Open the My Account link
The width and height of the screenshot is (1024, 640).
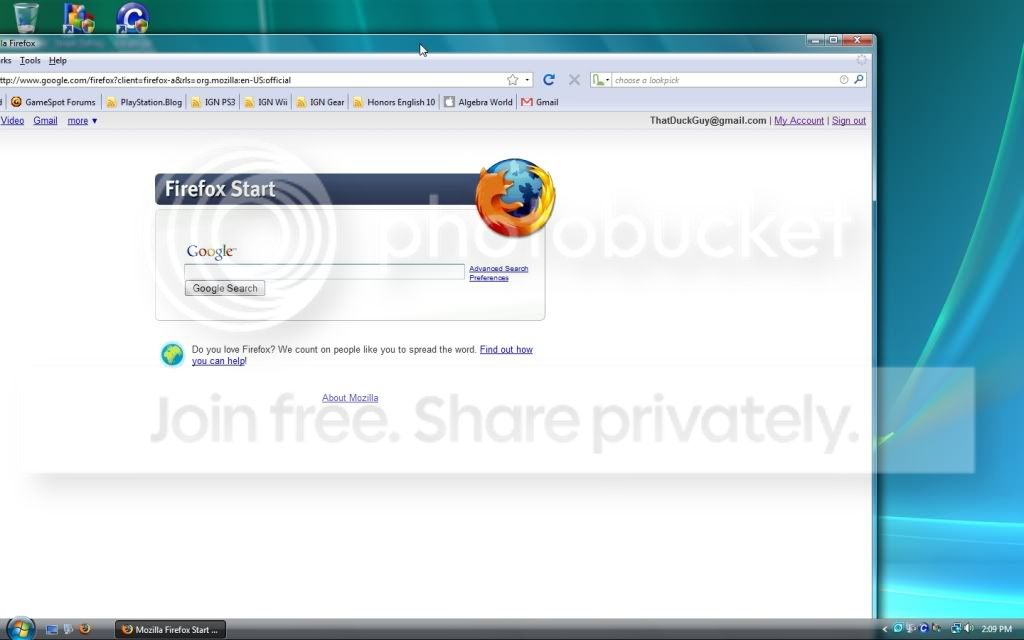click(x=799, y=120)
